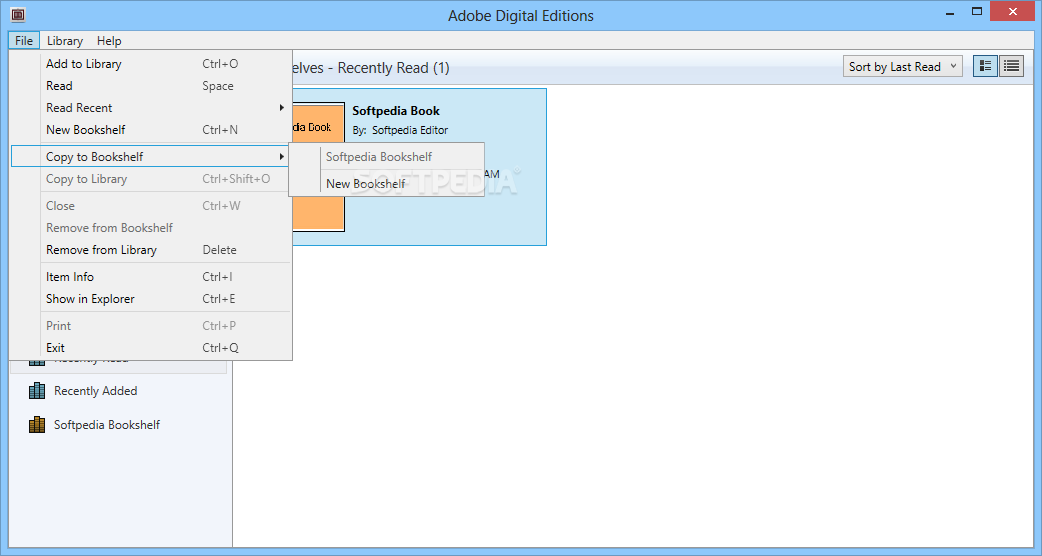The image size is (1042, 556).
Task: Open the File menu
Action: [24, 41]
